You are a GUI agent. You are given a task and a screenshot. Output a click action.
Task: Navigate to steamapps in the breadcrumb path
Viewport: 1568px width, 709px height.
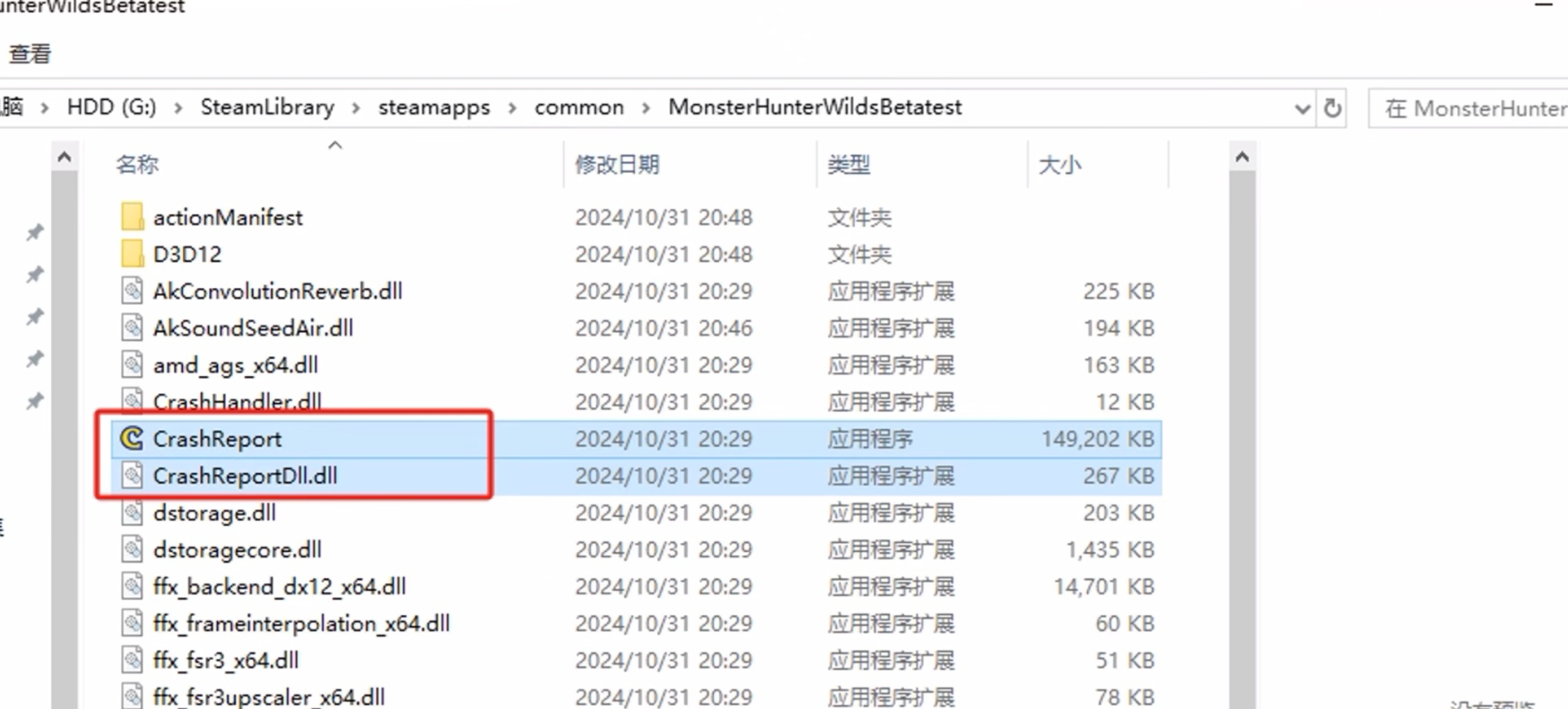point(434,107)
